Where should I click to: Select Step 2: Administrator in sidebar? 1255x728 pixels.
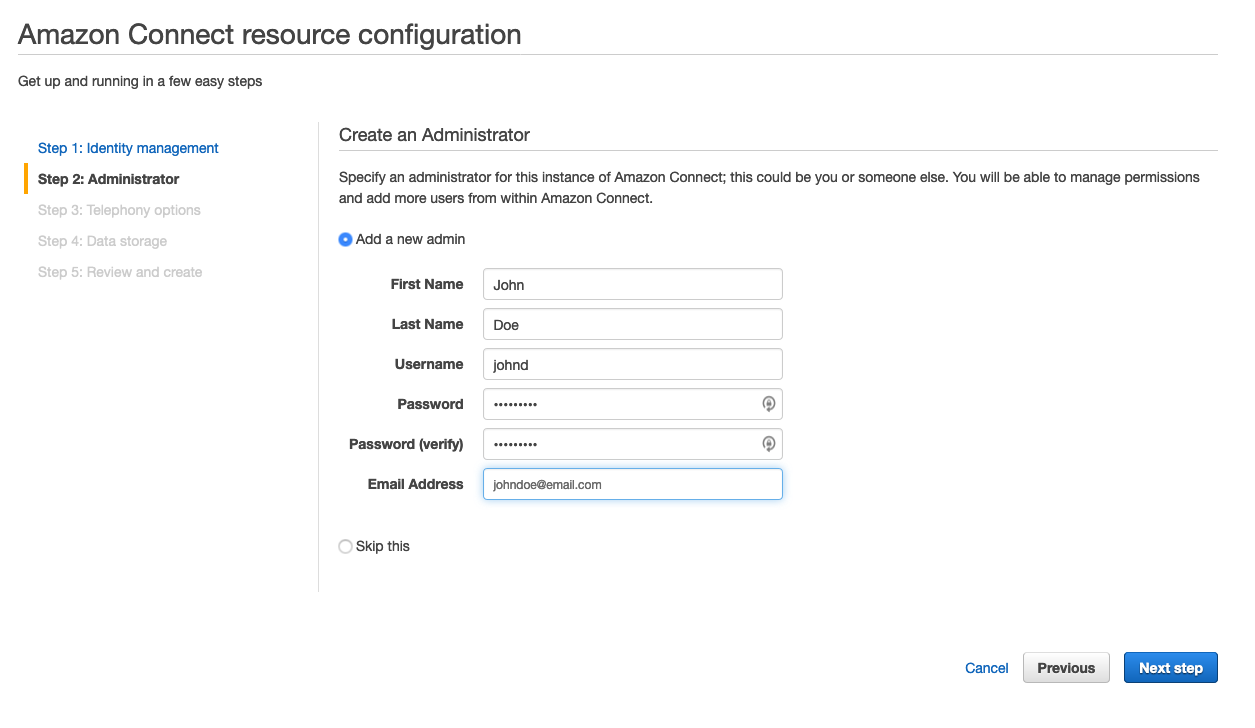point(108,179)
